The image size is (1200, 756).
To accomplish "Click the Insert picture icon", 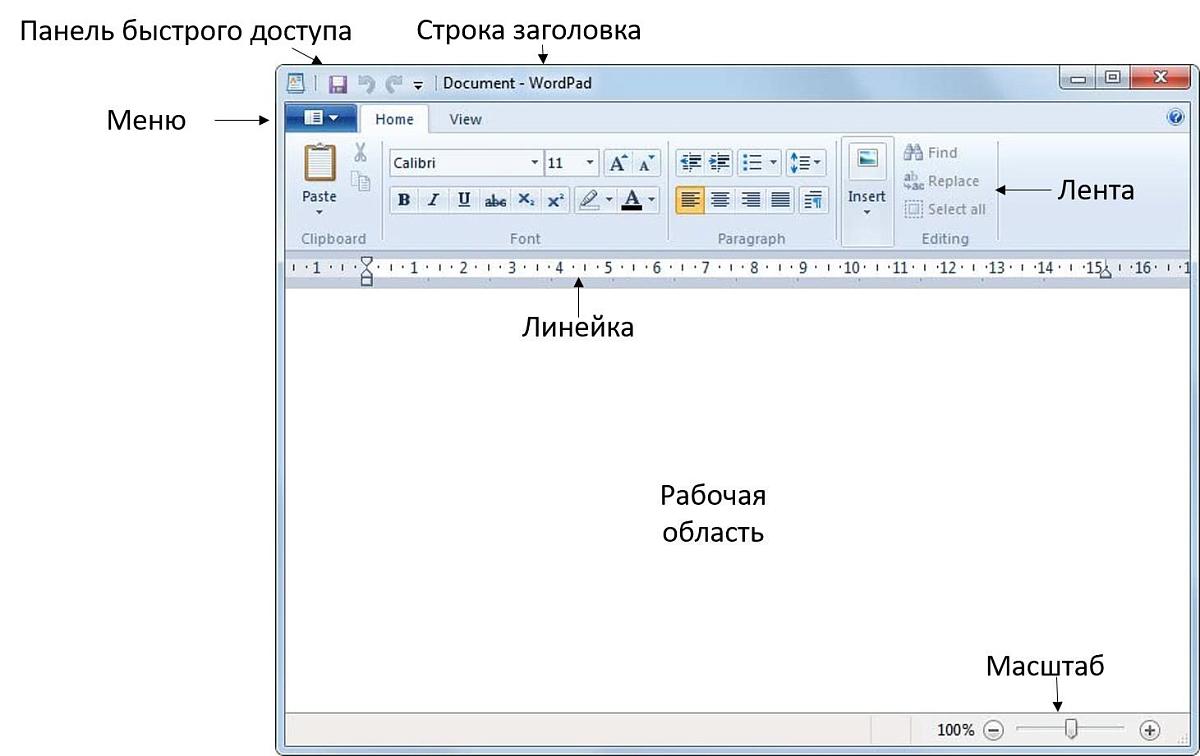I will (867, 160).
